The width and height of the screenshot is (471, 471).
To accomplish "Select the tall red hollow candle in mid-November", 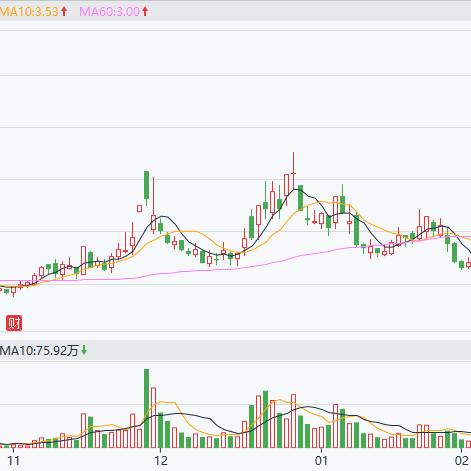I will (83, 261).
